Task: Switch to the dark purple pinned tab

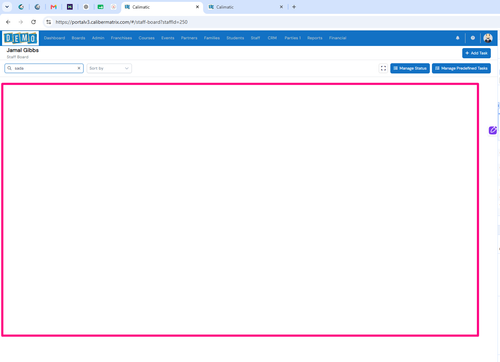Action: (70, 7)
